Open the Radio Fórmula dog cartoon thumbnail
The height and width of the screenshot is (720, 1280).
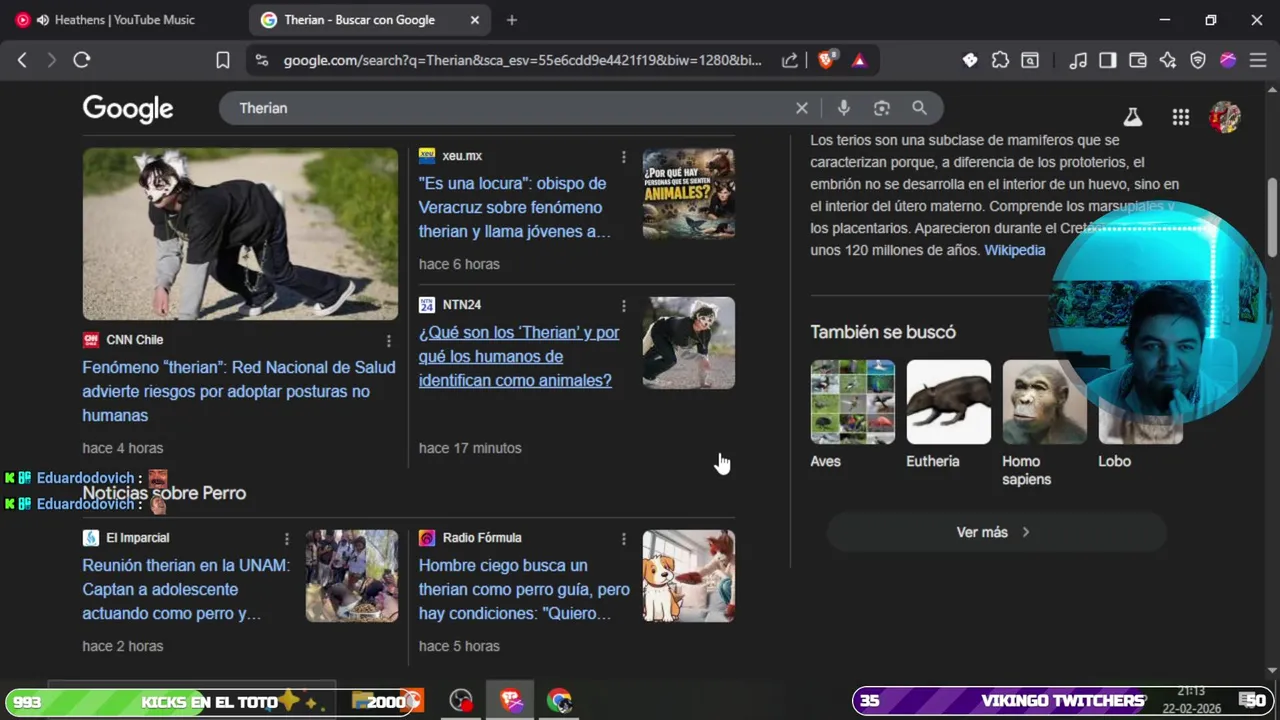pos(688,576)
